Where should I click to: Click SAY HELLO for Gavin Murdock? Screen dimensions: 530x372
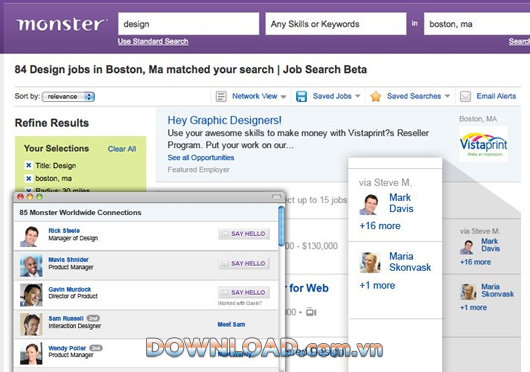(x=244, y=293)
